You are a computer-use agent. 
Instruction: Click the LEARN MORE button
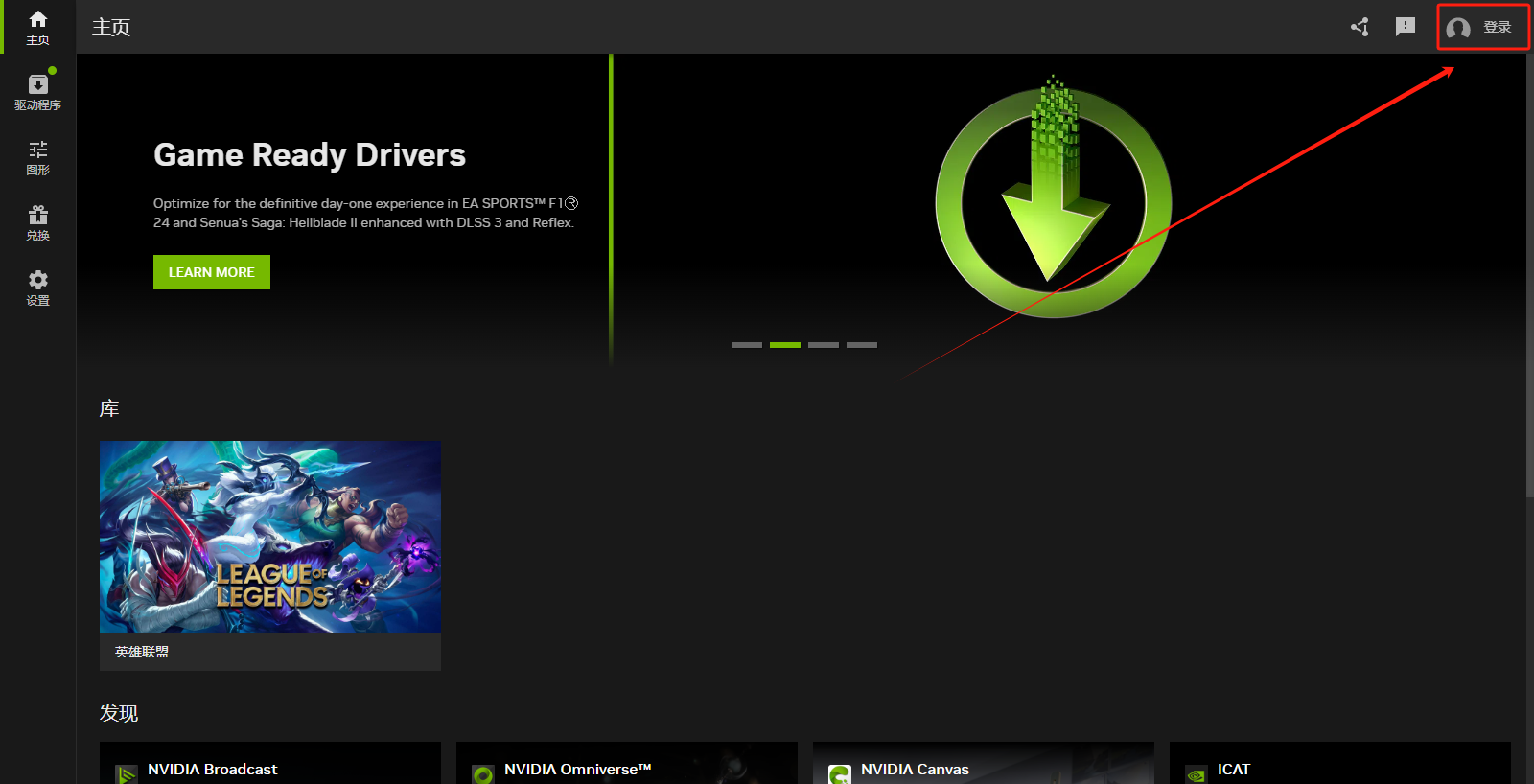(212, 272)
